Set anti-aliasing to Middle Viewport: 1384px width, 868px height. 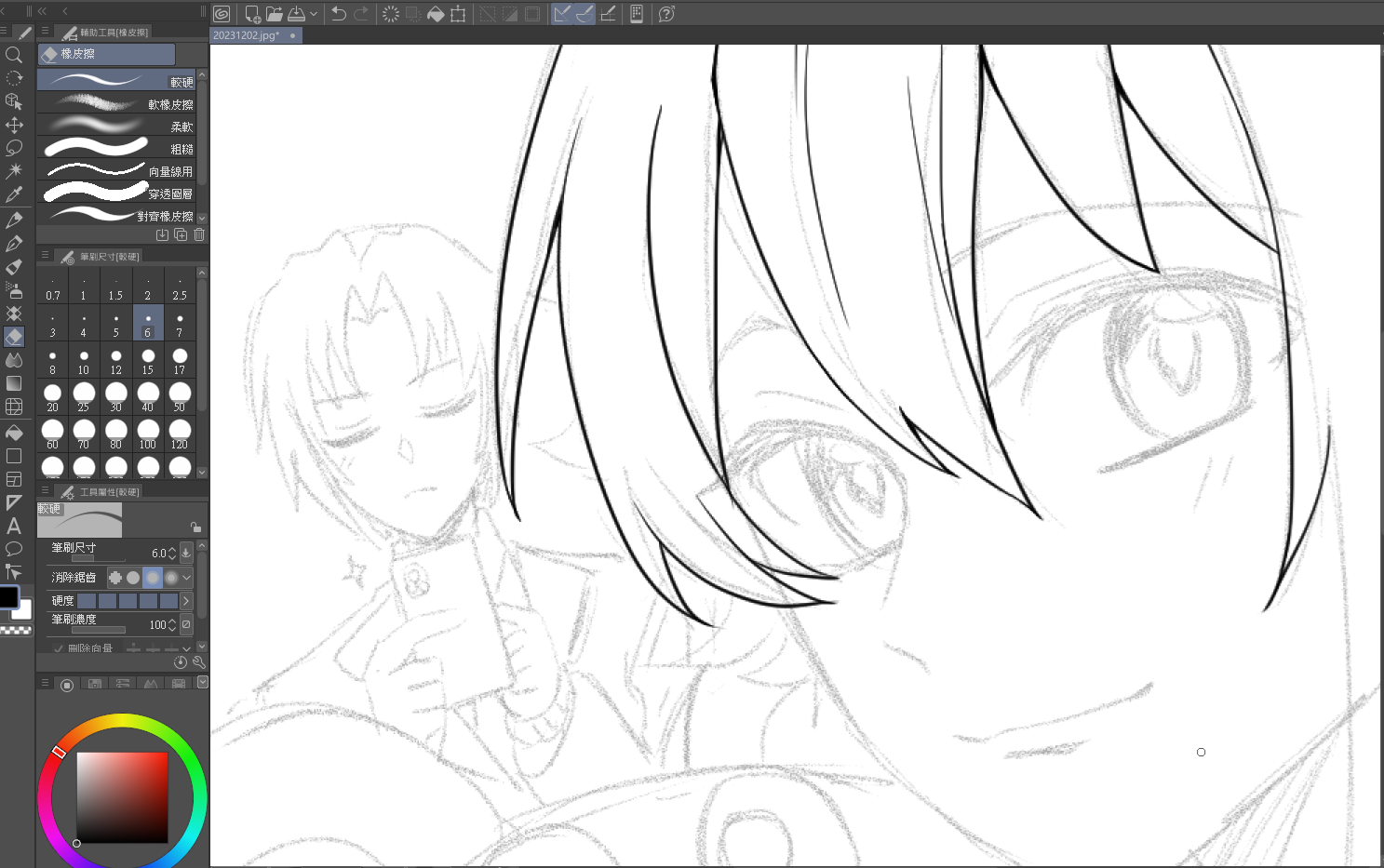pos(152,578)
